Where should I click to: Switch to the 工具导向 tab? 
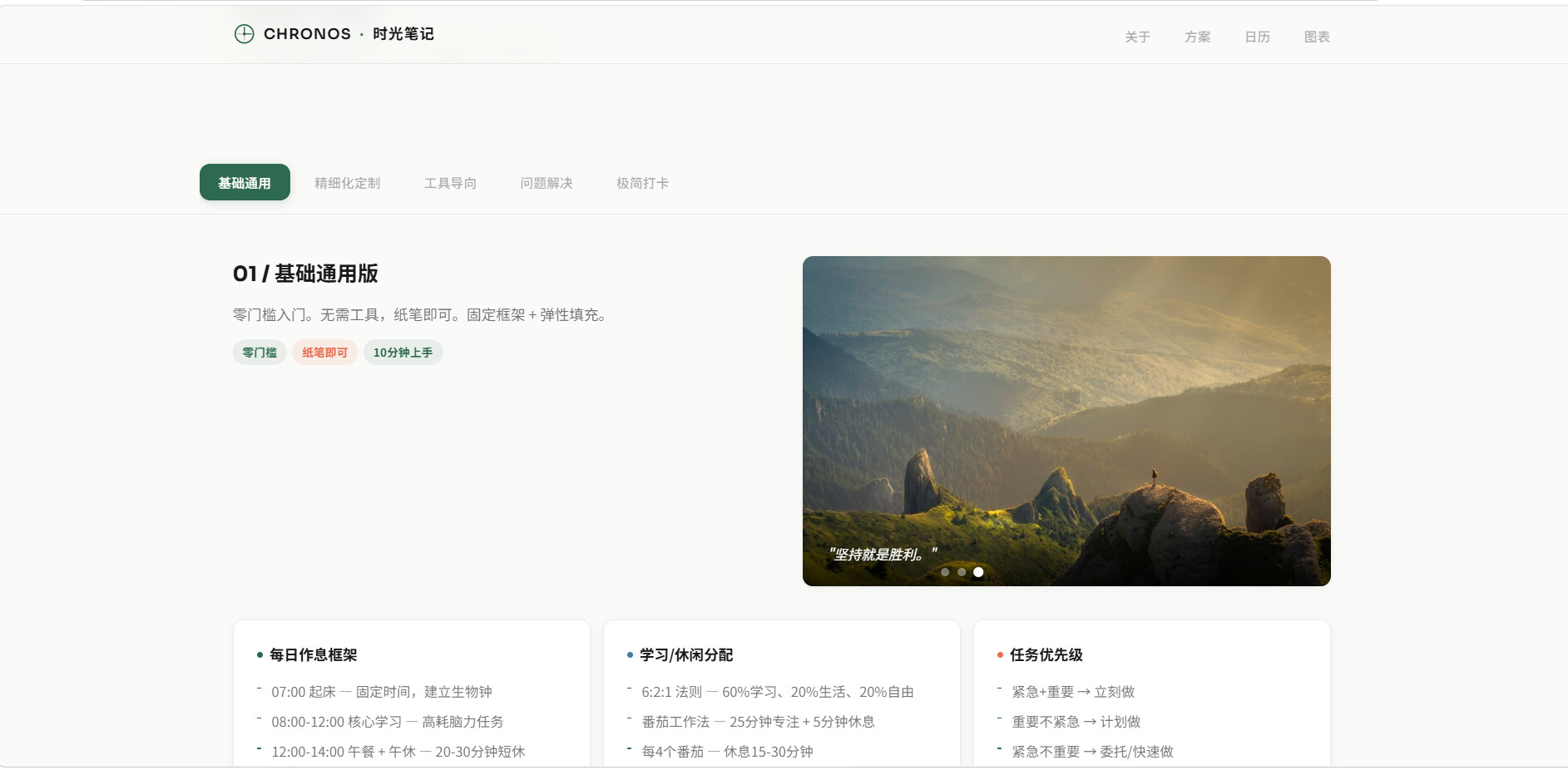pyautogui.click(x=450, y=183)
